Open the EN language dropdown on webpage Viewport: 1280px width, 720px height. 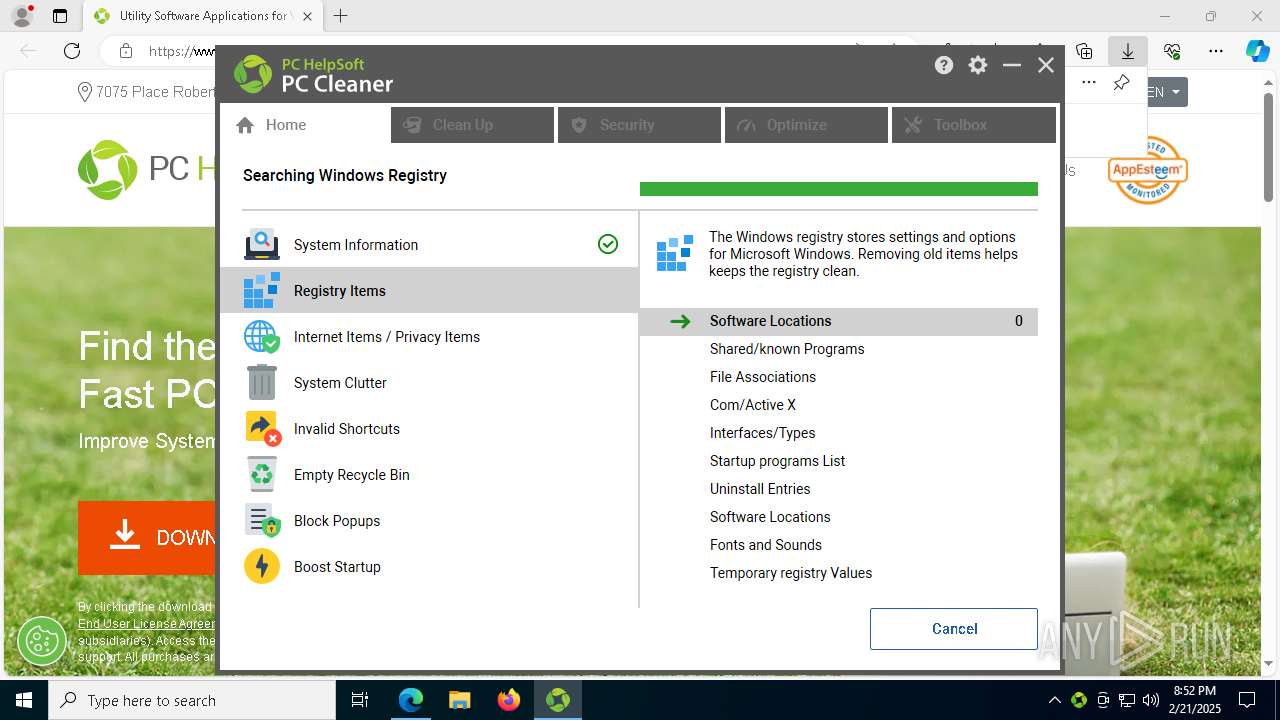[x=1164, y=92]
